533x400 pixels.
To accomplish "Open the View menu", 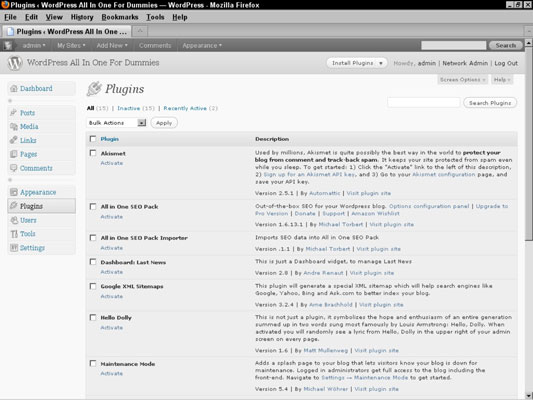I will coord(54,17).
